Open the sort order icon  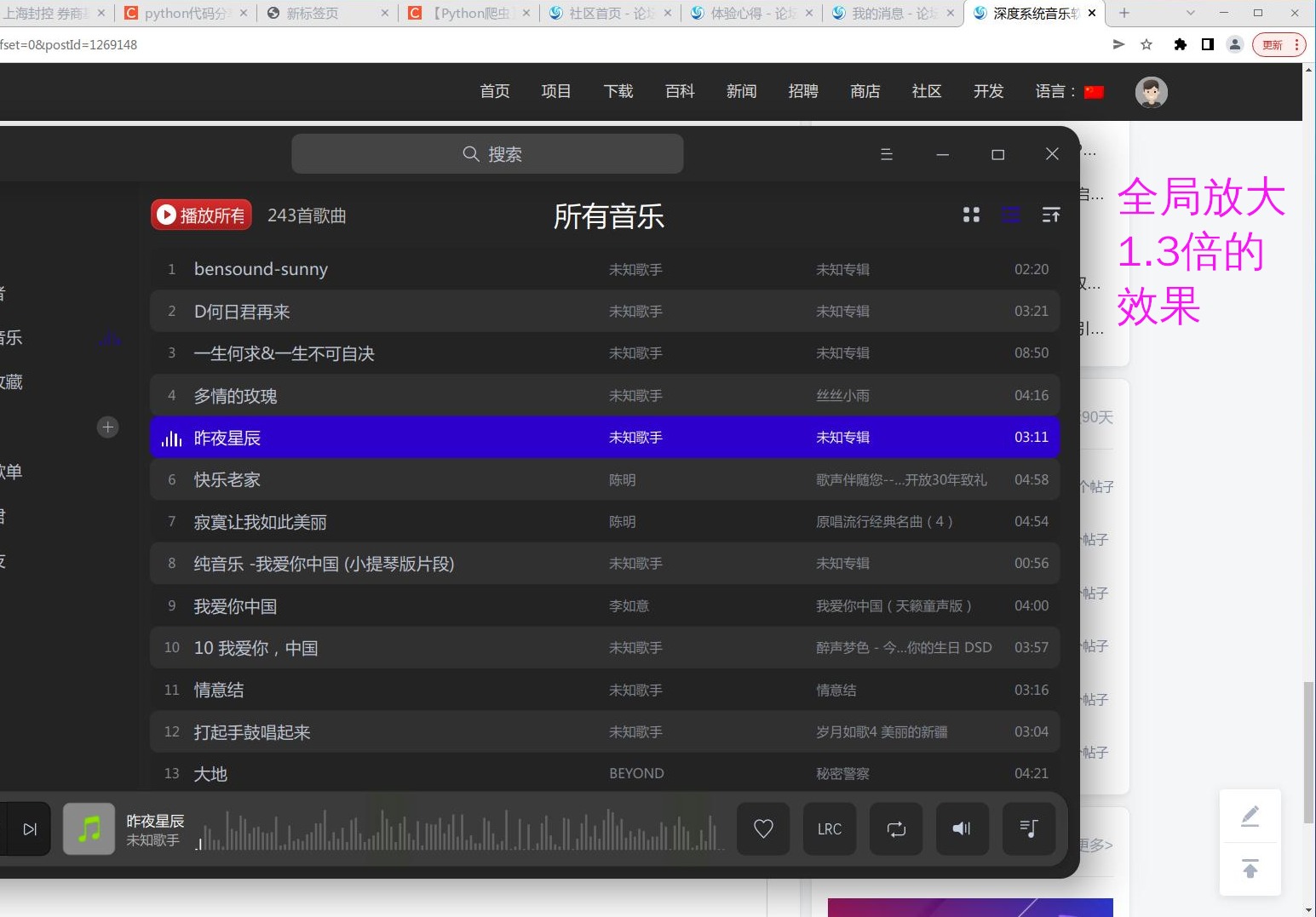[x=1051, y=215]
